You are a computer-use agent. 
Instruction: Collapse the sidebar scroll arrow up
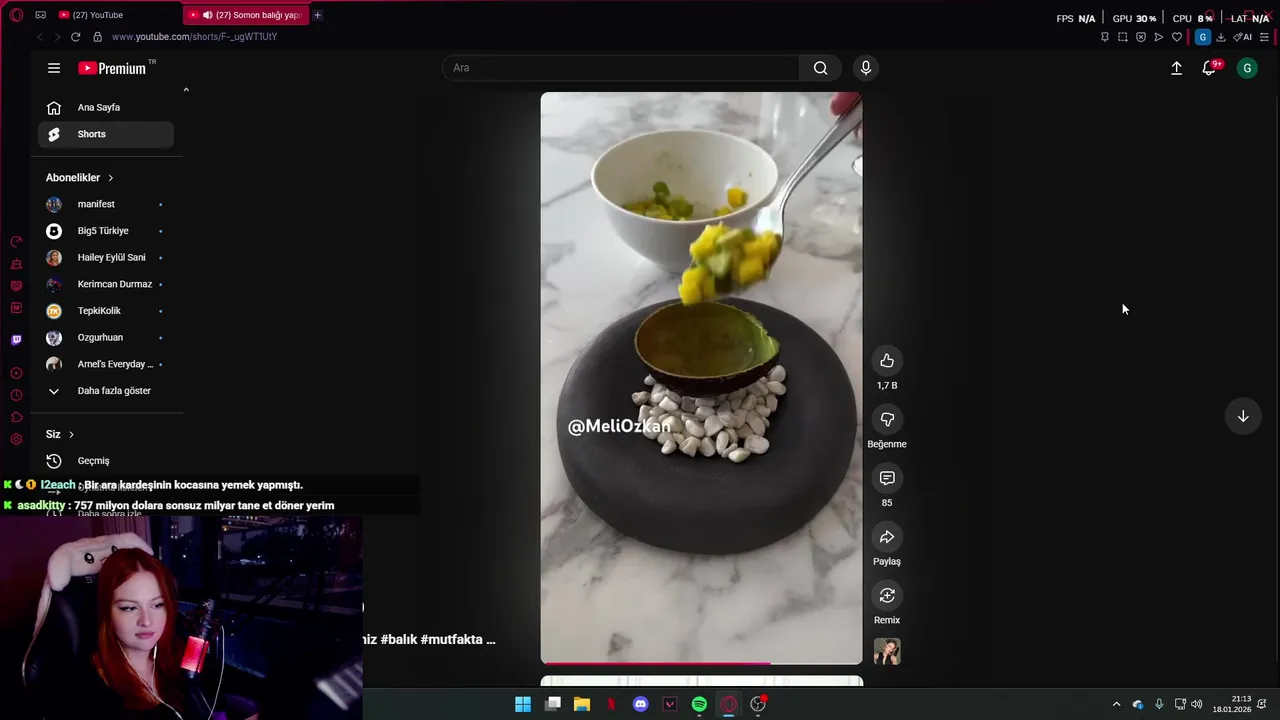pos(186,90)
